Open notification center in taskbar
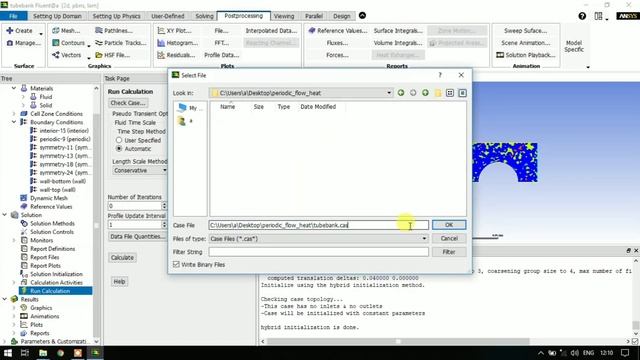The width and height of the screenshot is (640, 360). (625, 353)
